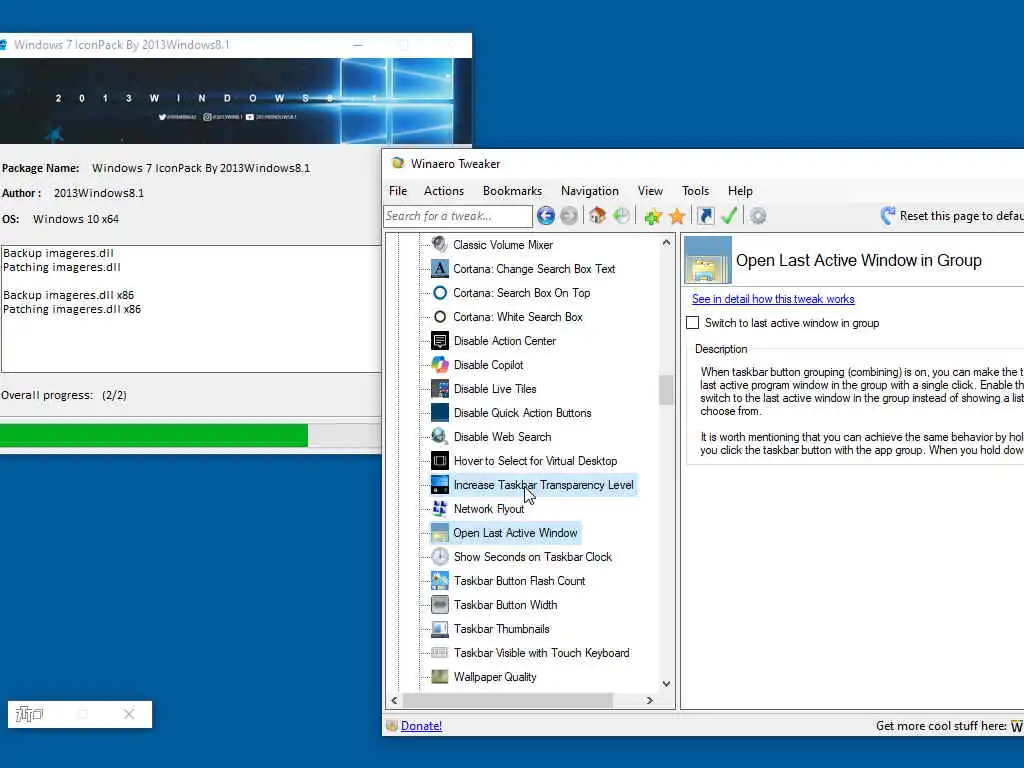1024x768 pixels.
Task: Select Taskbar Visible with Touch Keyboard item
Action: point(541,652)
